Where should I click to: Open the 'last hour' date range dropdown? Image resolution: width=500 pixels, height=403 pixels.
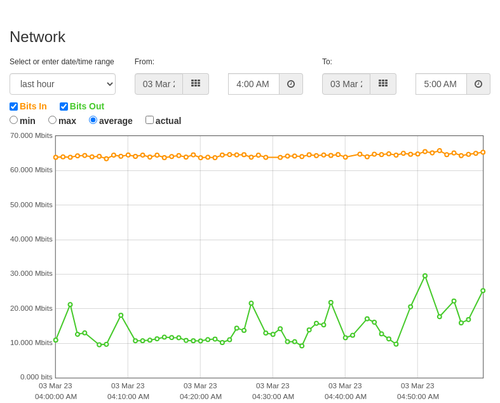coord(63,84)
